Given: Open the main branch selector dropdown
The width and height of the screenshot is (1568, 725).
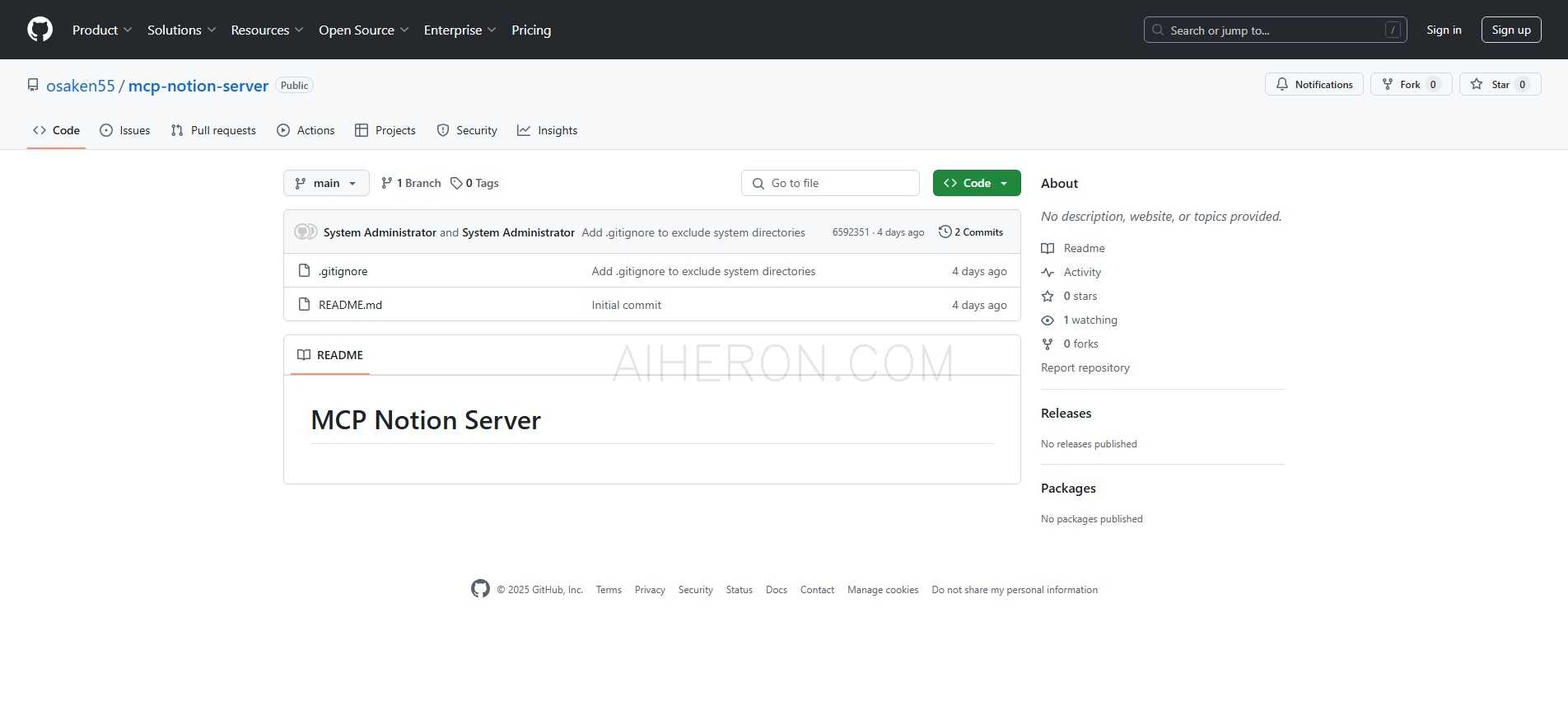Looking at the screenshot, I should pos(326,183).
